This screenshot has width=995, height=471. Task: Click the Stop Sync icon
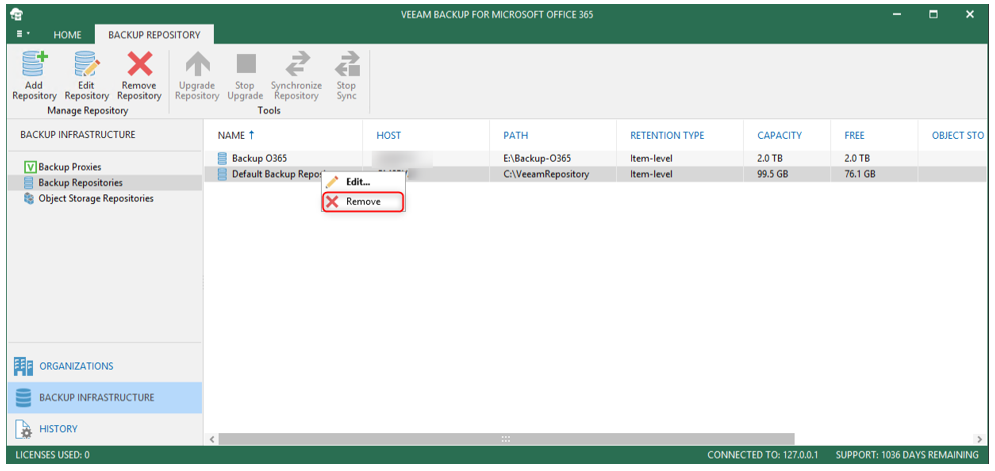coord(347,66)
